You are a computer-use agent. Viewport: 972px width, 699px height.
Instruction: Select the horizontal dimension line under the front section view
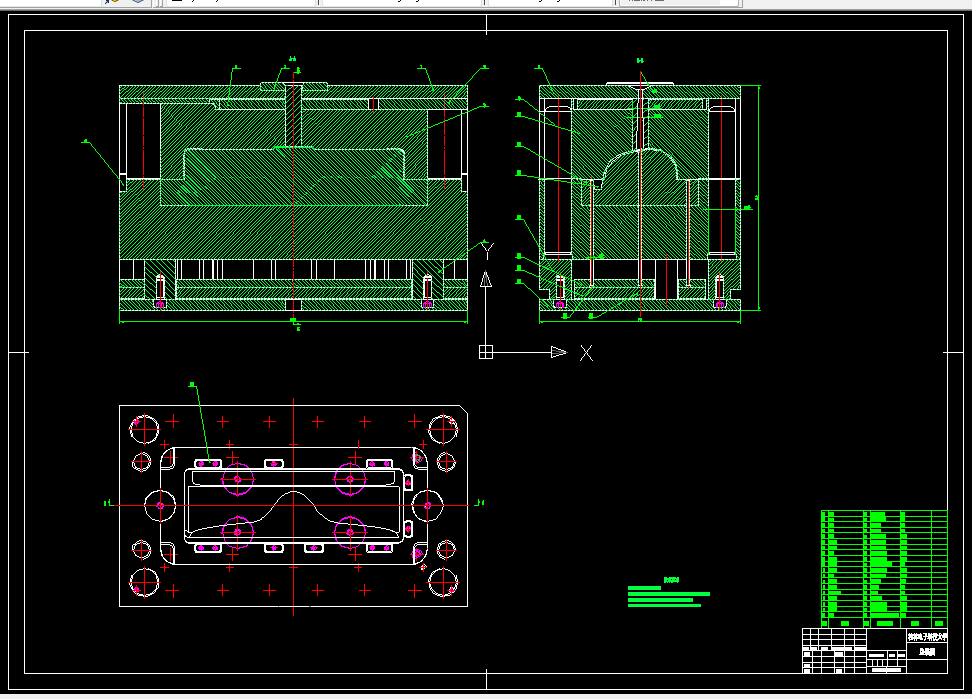[x=293, y=322]
